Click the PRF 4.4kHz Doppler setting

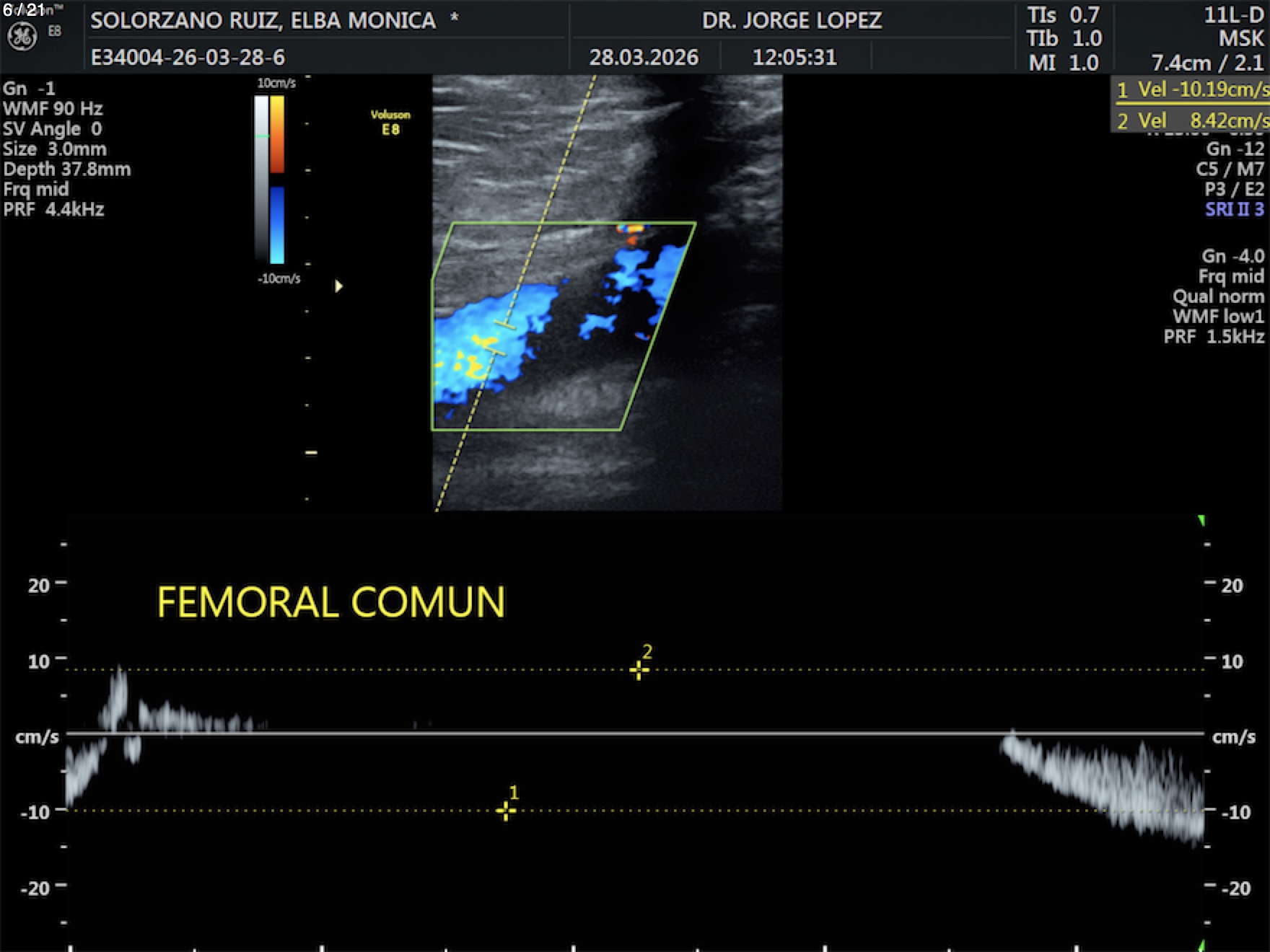coord(54,210)
